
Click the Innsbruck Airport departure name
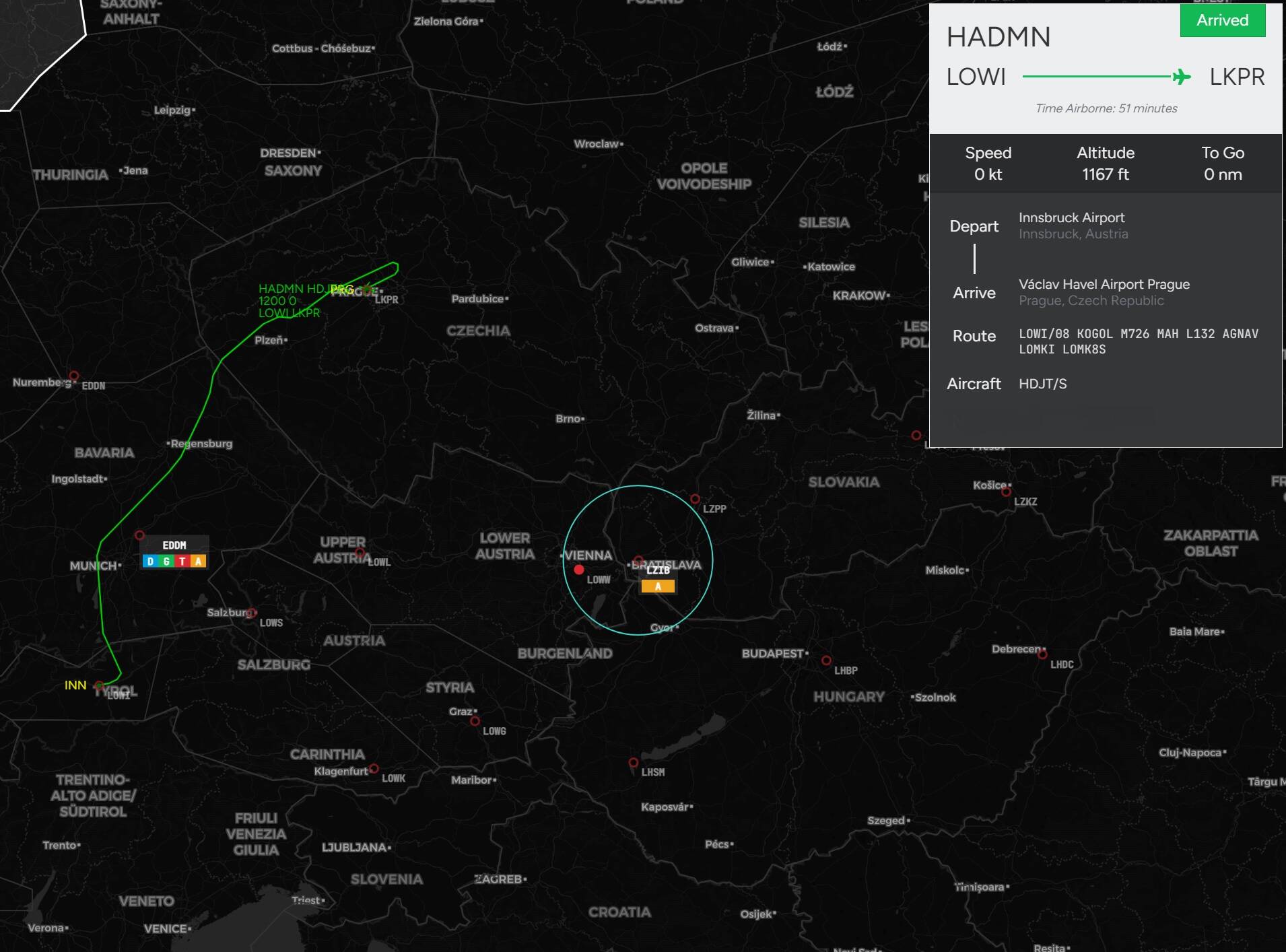click(1071, 217)
